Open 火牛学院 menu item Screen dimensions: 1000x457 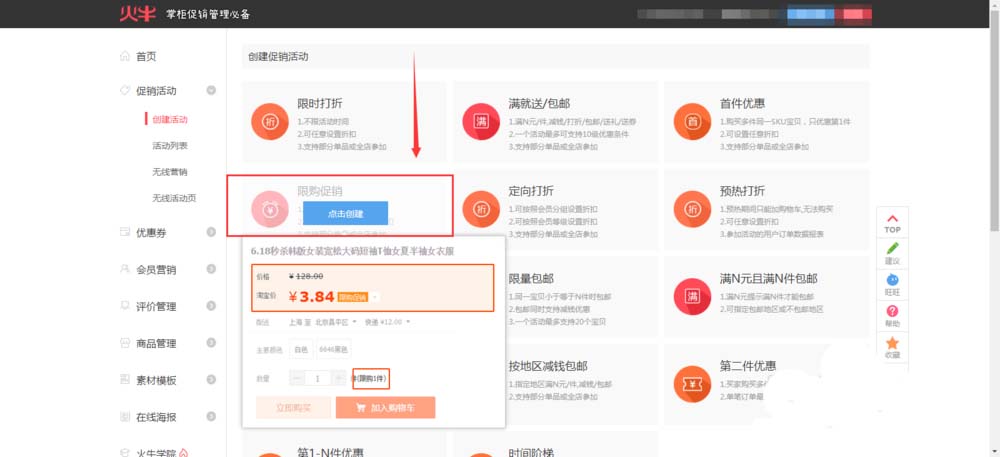[x=156, y=453]
